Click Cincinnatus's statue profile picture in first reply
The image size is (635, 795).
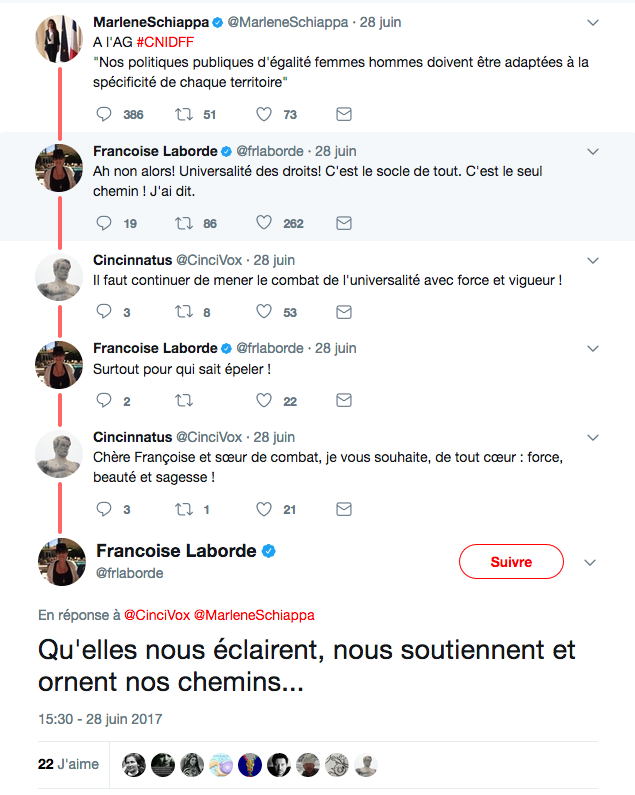click(59, 275)
